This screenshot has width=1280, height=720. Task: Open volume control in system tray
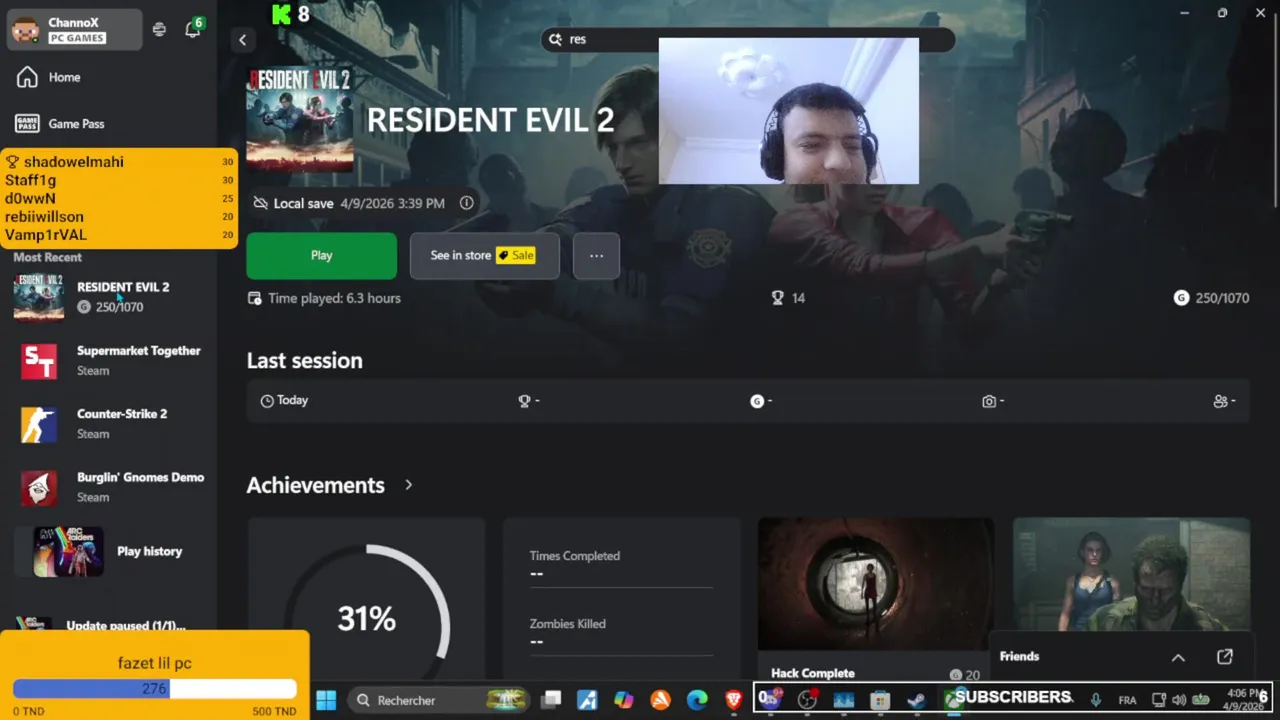pyautogui.click(x=1179, y=700)
